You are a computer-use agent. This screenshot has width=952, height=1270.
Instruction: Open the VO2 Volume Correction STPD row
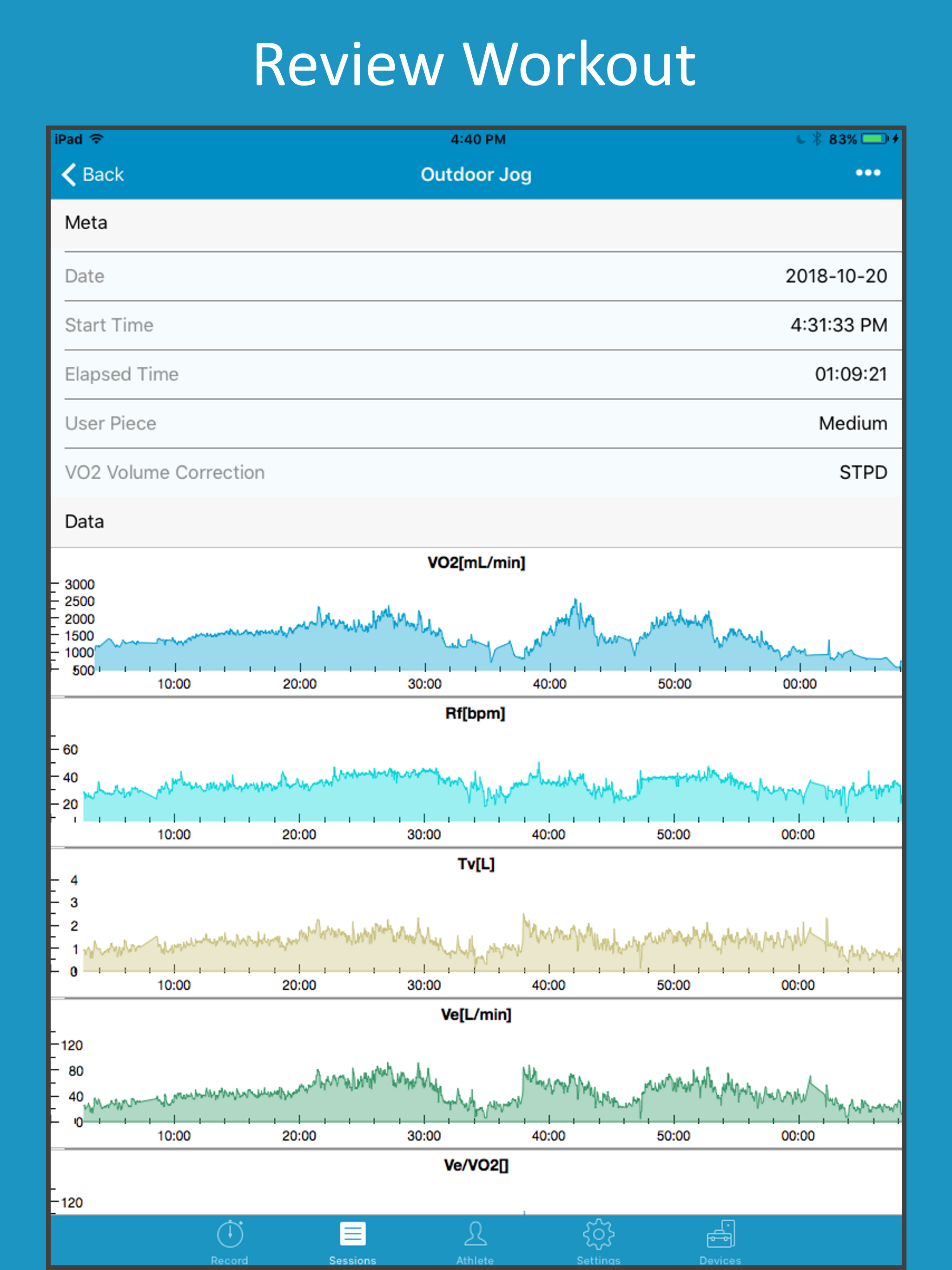click(476, 472)
